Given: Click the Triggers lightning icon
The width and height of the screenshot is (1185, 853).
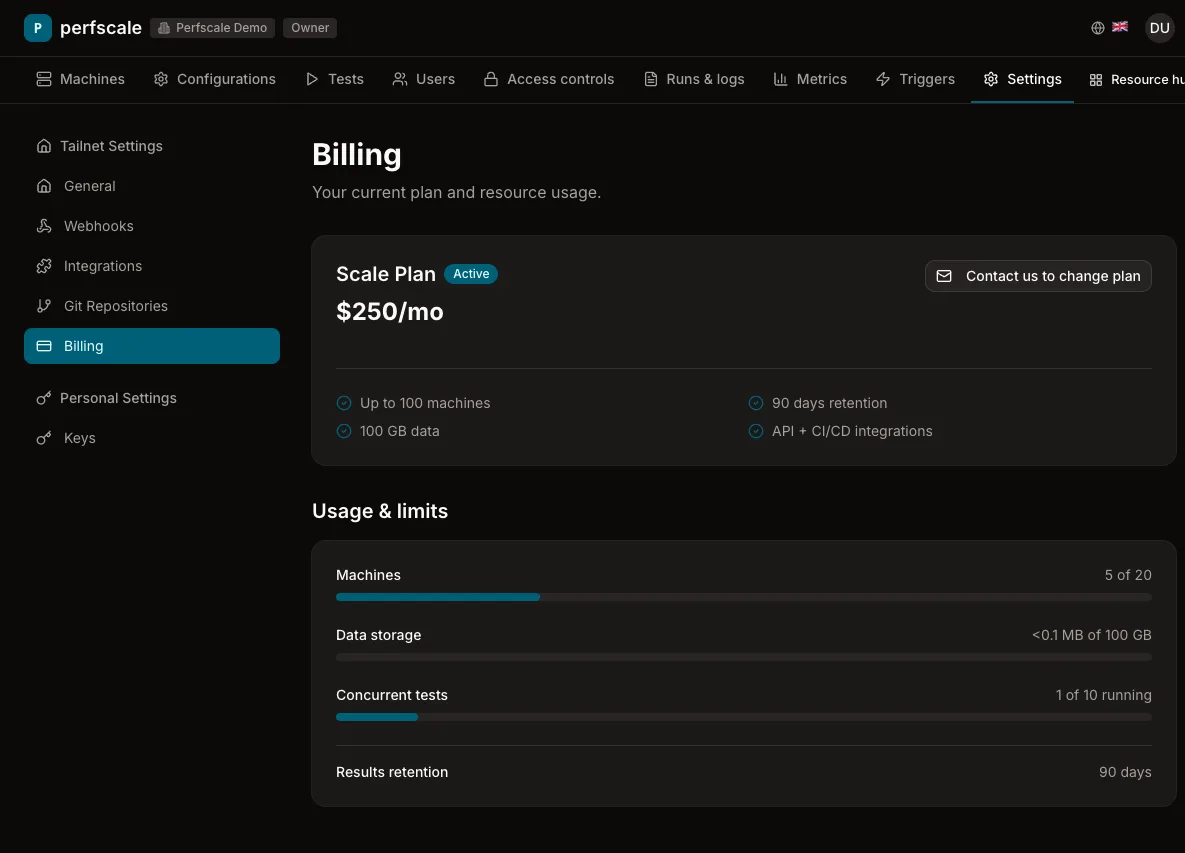Looking at the screenshot, I should pos(883,79).
